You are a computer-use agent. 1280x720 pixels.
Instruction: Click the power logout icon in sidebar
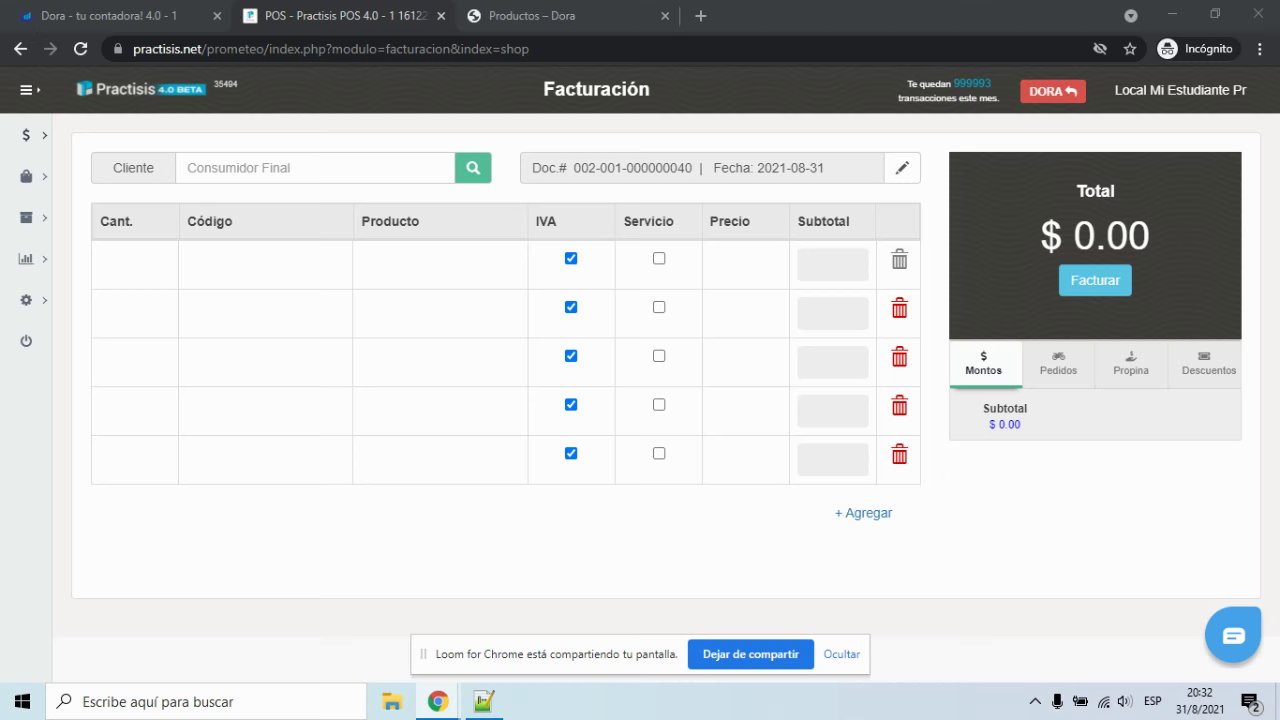click(26, 341)
